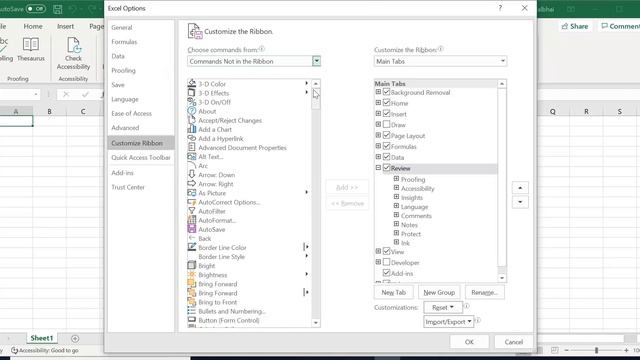Open the Formulas options category
Screen dimensions: 640x360
(x=124, y=42)
